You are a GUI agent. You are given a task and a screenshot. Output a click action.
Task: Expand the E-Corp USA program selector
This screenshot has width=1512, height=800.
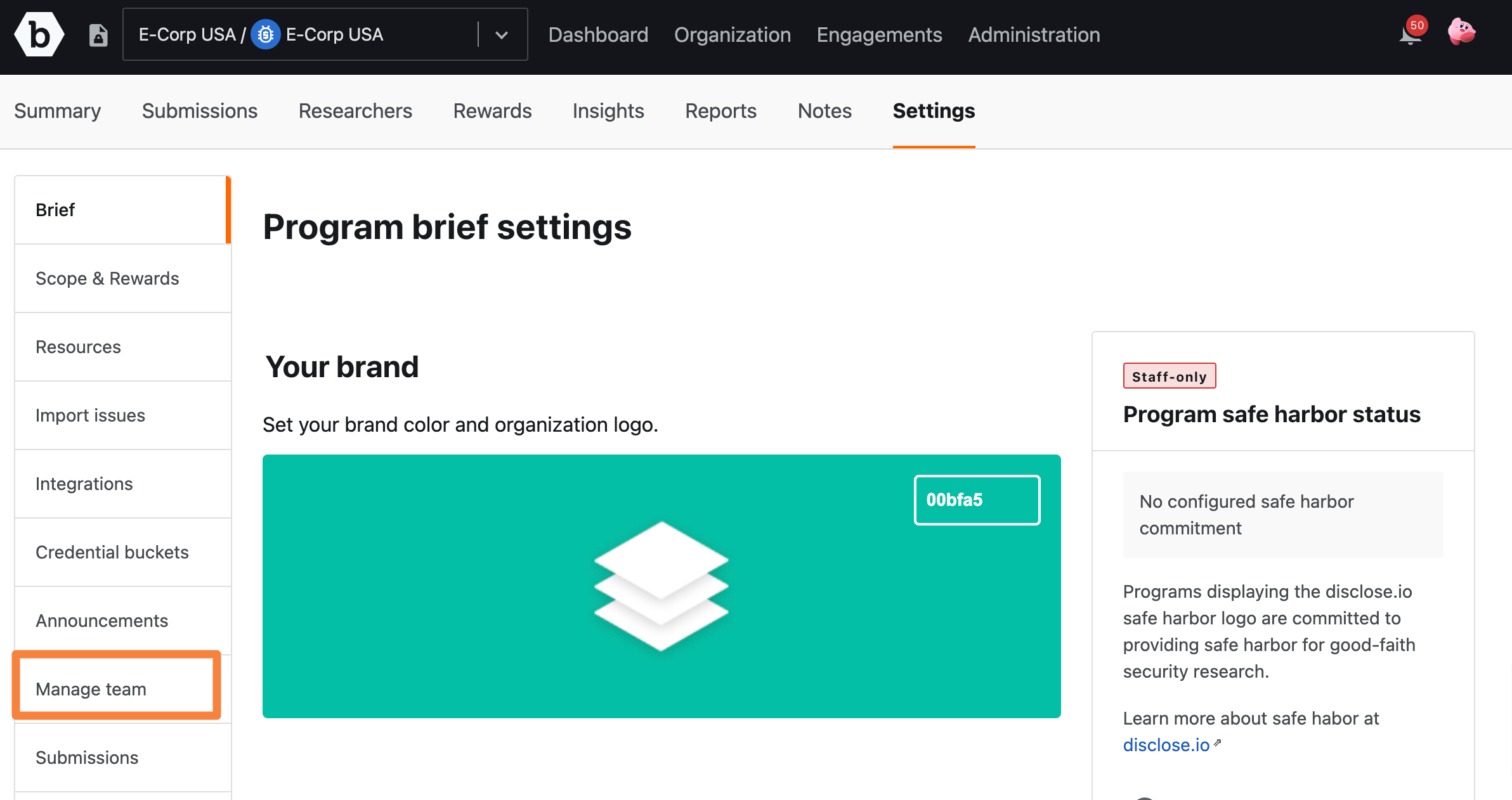(x=502, y=35)
